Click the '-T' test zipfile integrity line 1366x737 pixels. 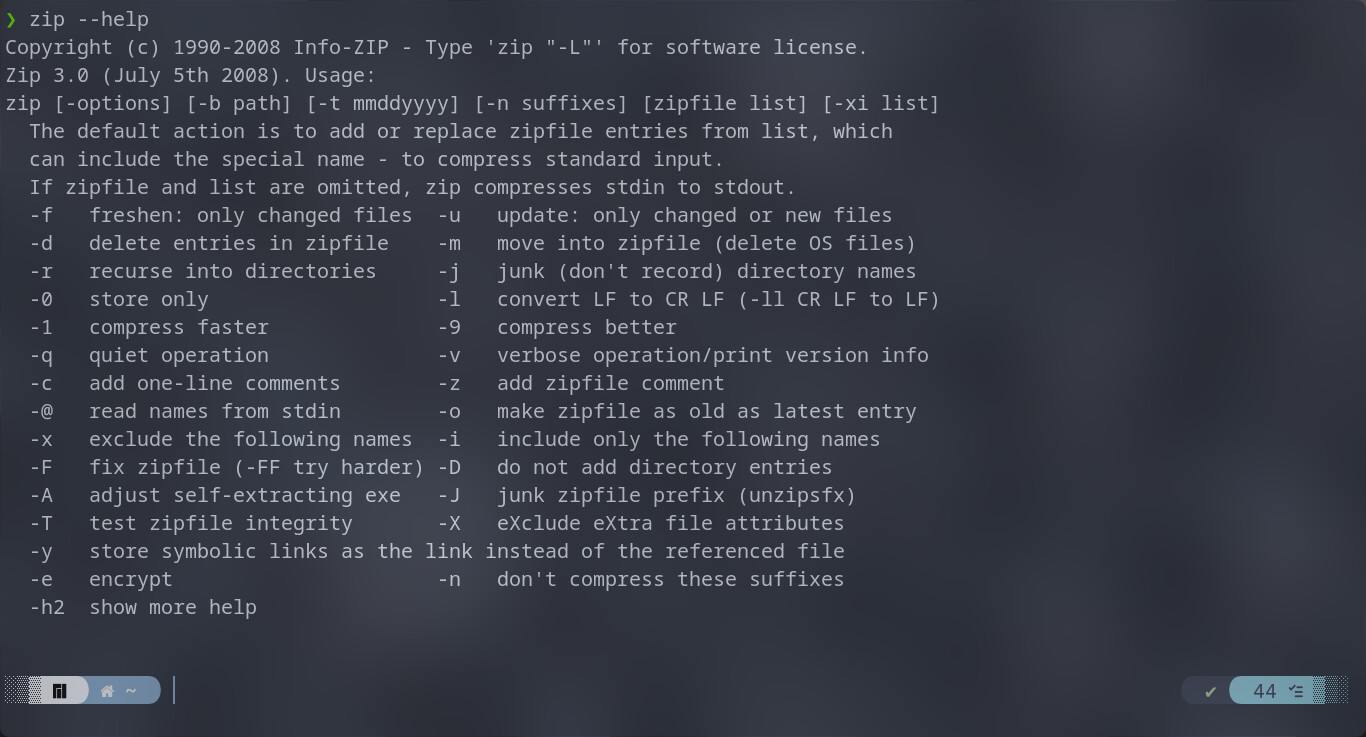191,523
